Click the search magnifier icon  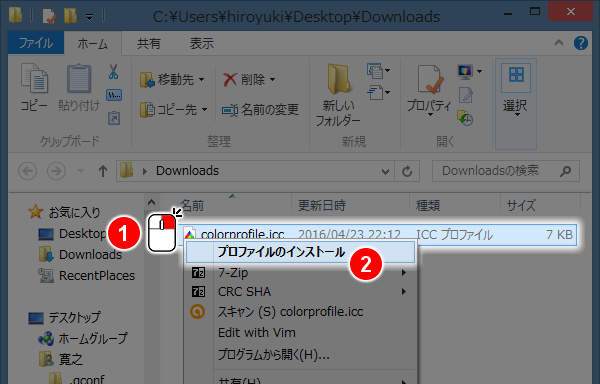(566, 171)
